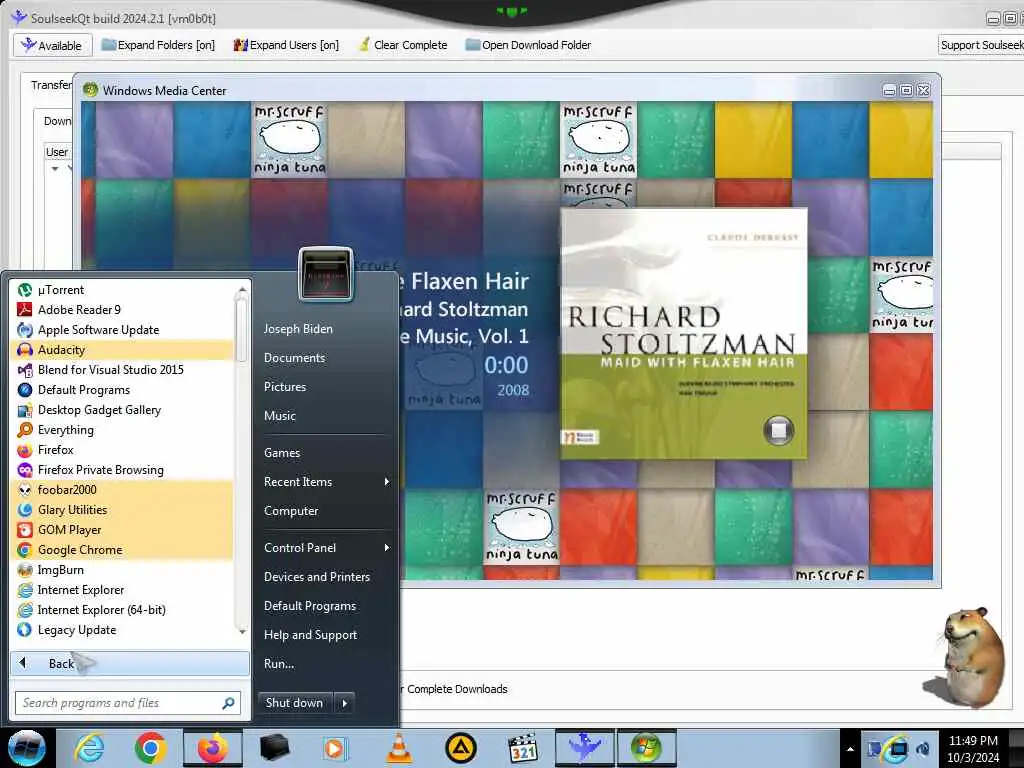This screenshot has width=1024, height=768.
Task: Open VLC media player from the taskbar
Action: [399, 748]
